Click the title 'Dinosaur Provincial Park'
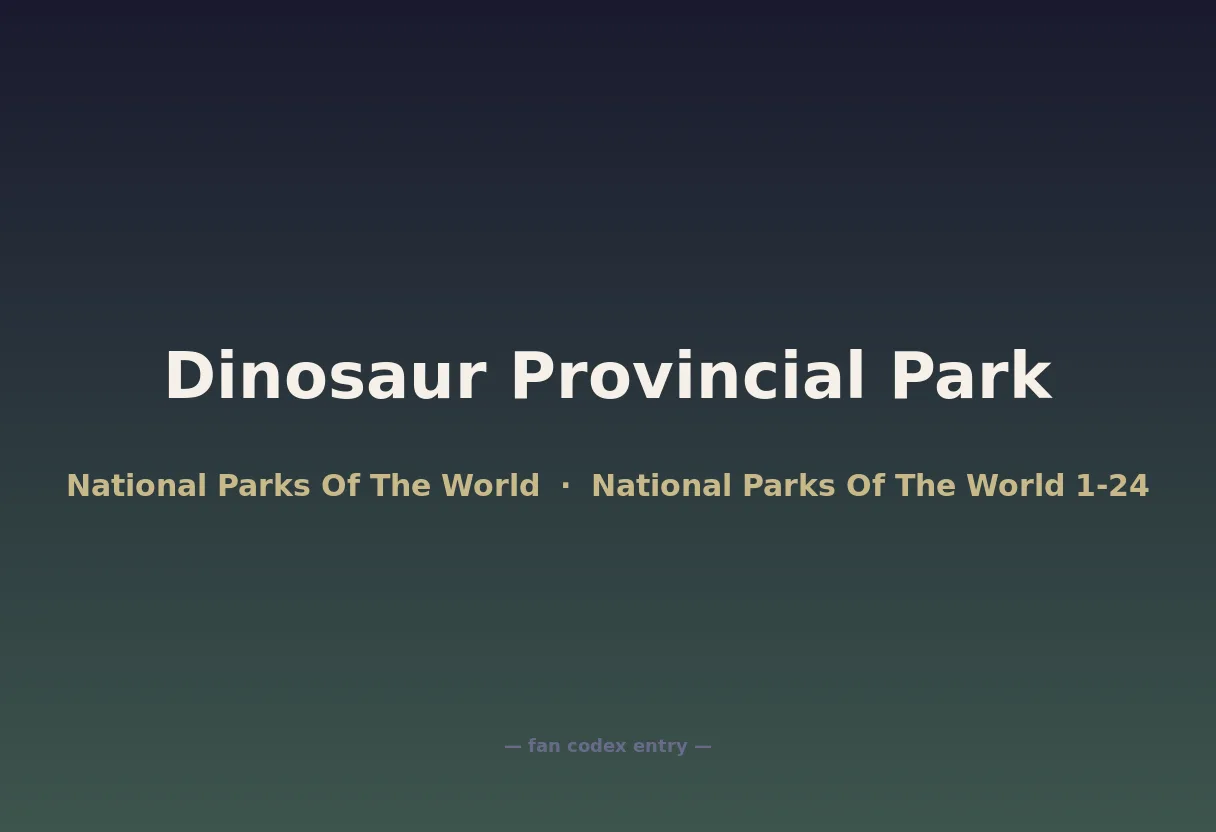Screen dimensions: 1216x832 pyautogui.click(x=608, y=377)
